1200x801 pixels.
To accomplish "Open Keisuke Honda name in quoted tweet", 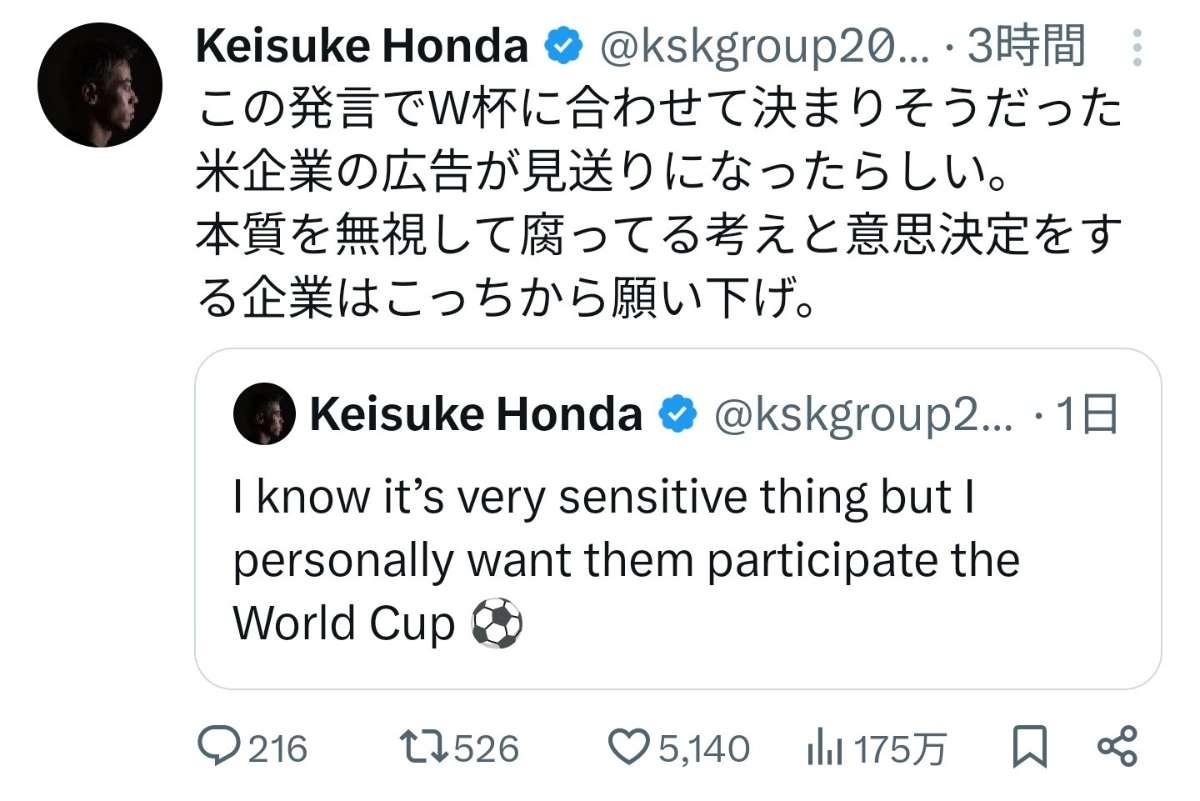I will [x=476, y=414].
